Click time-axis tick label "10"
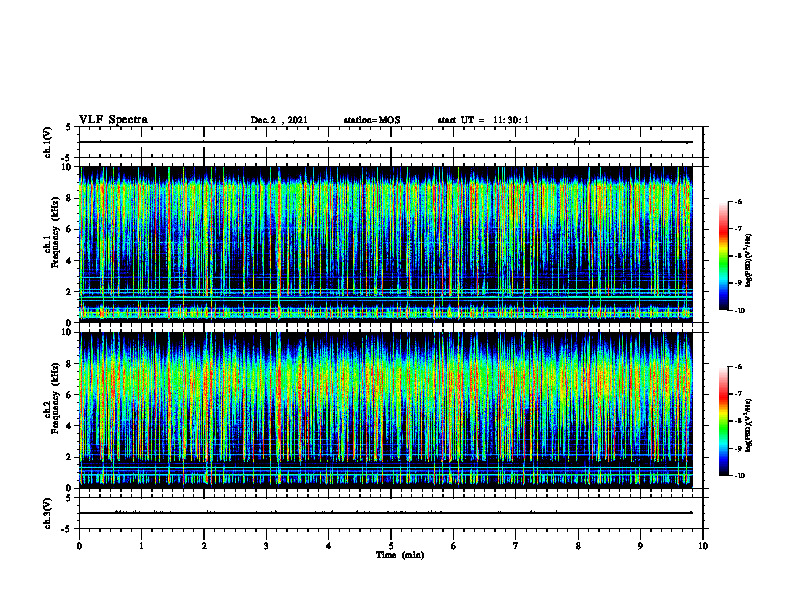The image size is (792, 612). 703,546
